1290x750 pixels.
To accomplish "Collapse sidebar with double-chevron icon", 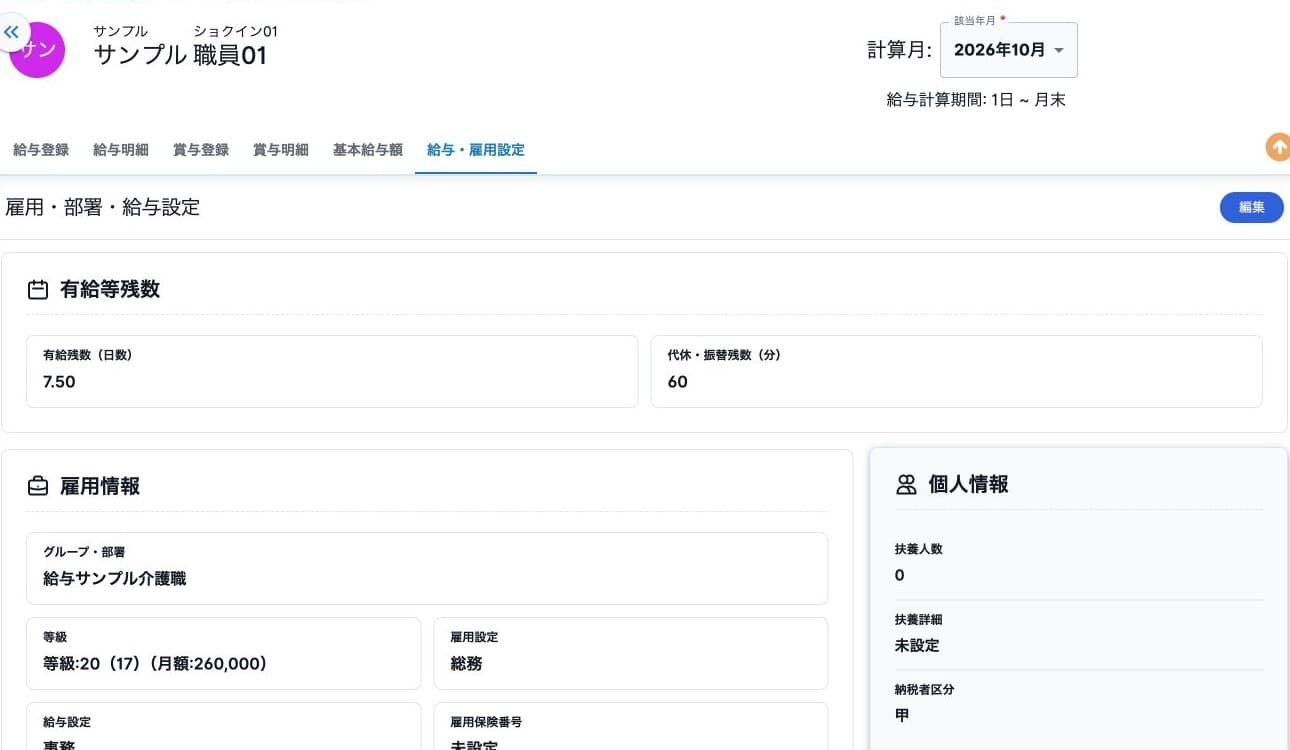I will [x=12, y=32].
